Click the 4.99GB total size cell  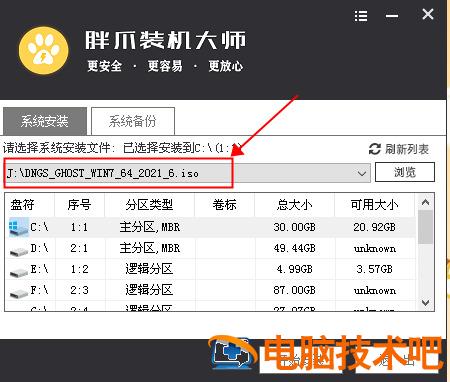[294, 269]
